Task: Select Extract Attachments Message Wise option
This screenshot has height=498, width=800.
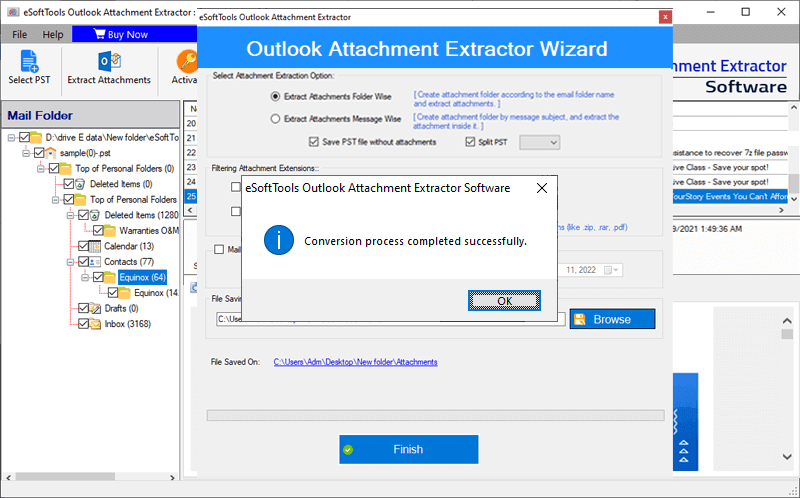Action: (x=276, y=119)
